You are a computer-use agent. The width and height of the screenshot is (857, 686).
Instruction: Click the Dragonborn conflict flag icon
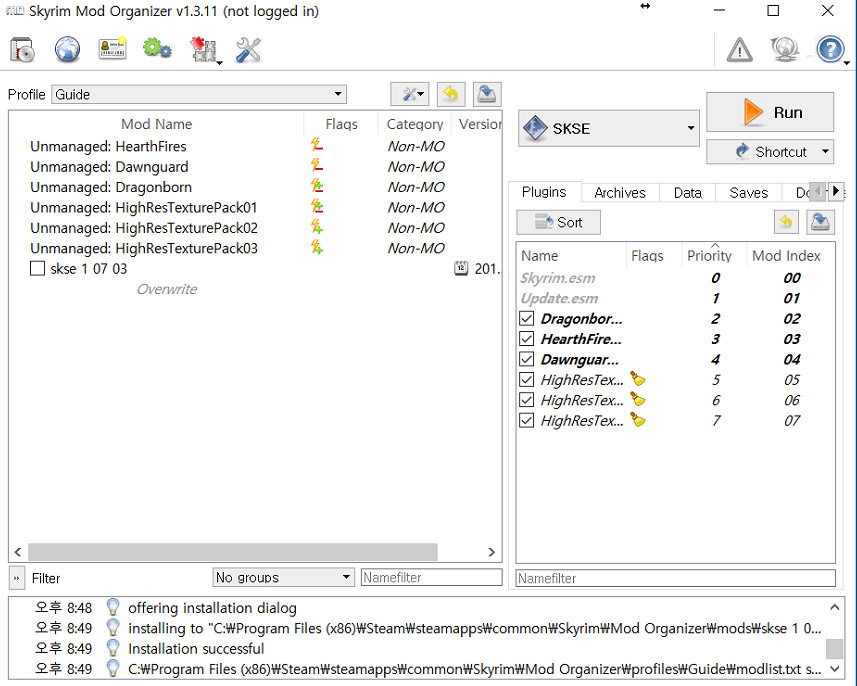(316, 186)
